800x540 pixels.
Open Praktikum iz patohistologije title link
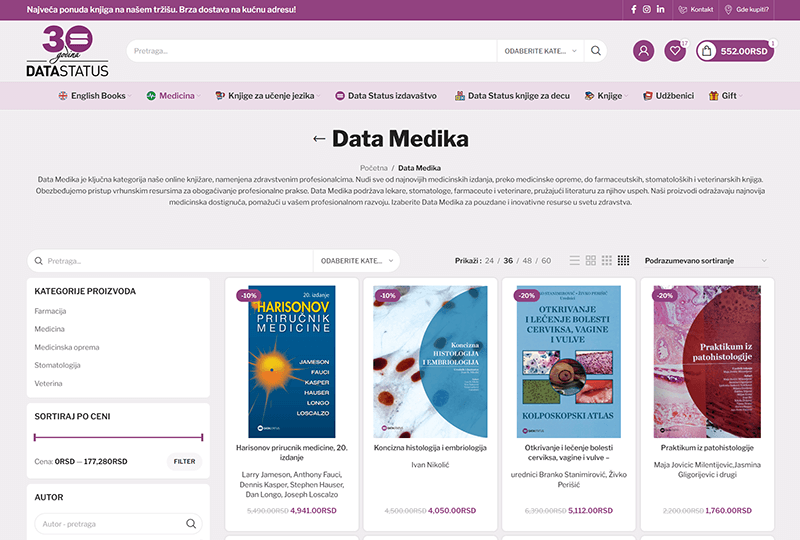click(707, 448)
